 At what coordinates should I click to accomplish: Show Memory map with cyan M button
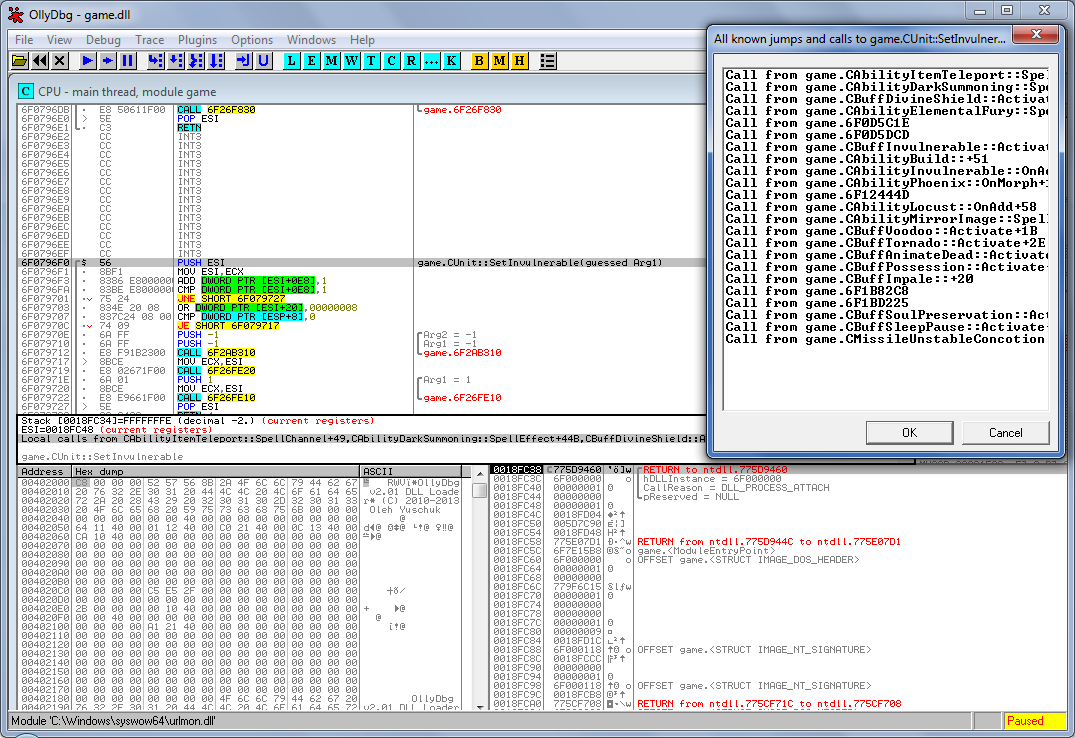coord(332,61)
